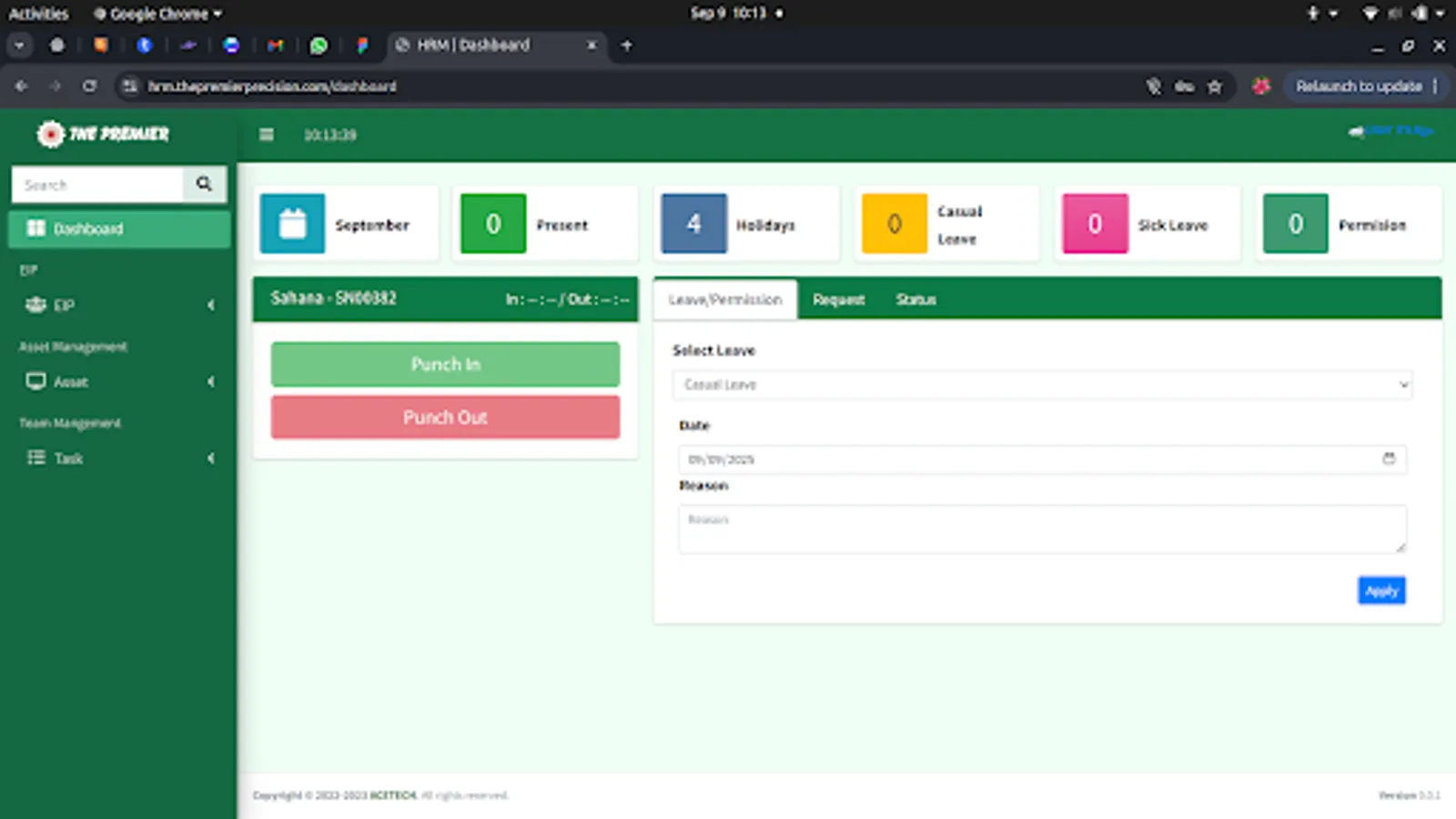Click the Sahana - SN00382 header text
The width and height of the screenshot is (1456, 819).
(333, 298)
